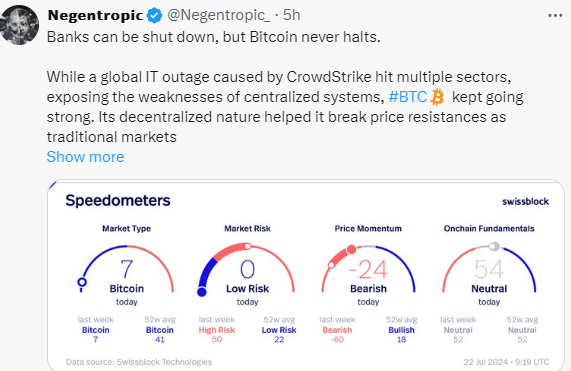Viewport: 571px width, 371px height.
Task: Open the Speedometers chart image
Action: 306,275
